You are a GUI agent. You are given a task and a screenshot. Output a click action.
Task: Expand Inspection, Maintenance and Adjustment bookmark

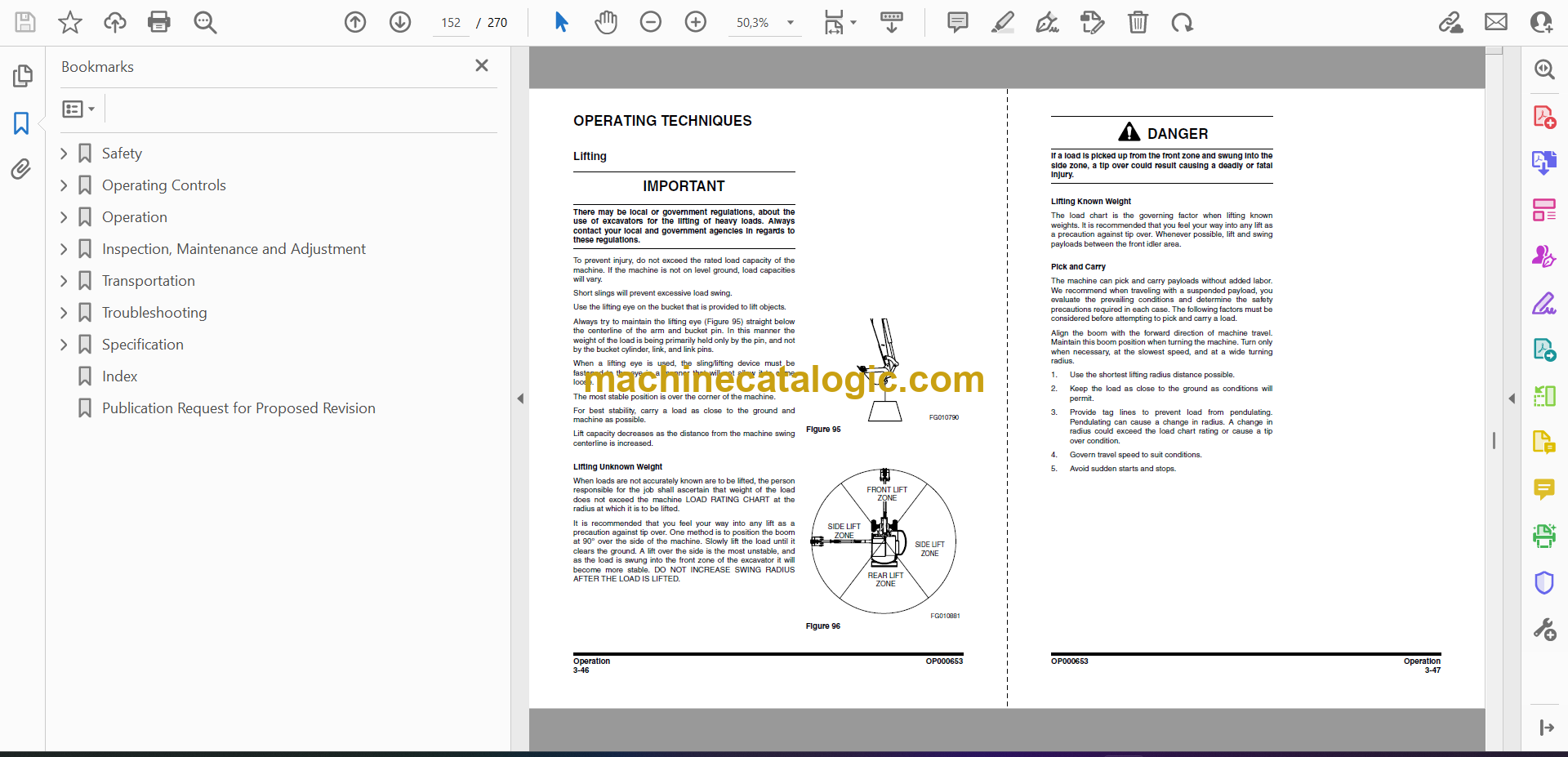64,249
